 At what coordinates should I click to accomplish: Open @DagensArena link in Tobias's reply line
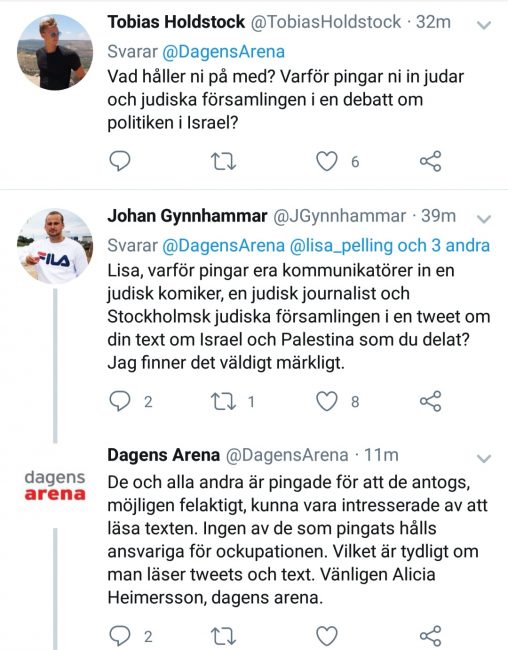pyautogui.click(x=224, y=52)
